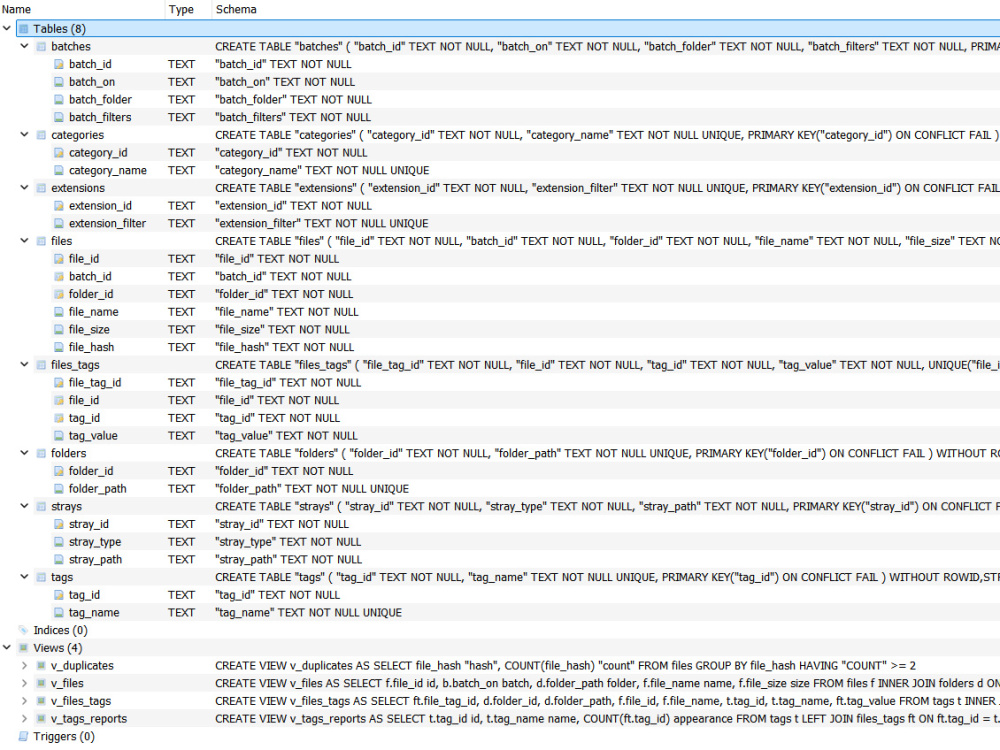Click the categories table icon
This screenshot has width=1000, height=750.
41,135
